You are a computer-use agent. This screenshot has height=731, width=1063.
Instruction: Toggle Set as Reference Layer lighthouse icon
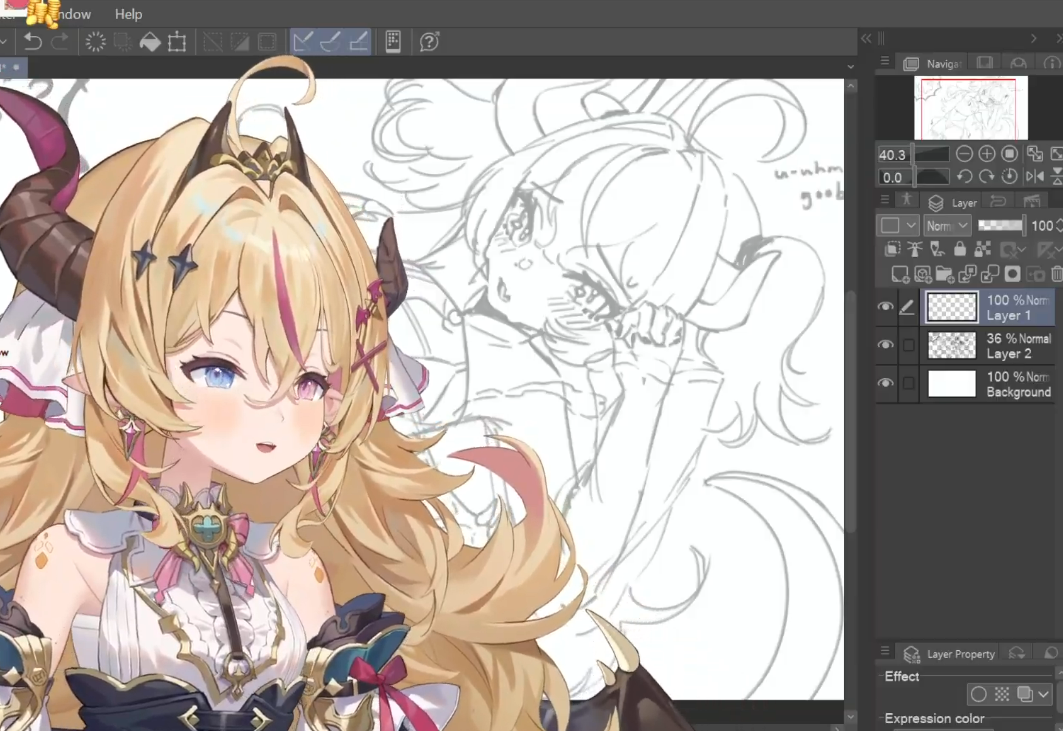pos(915,250)
